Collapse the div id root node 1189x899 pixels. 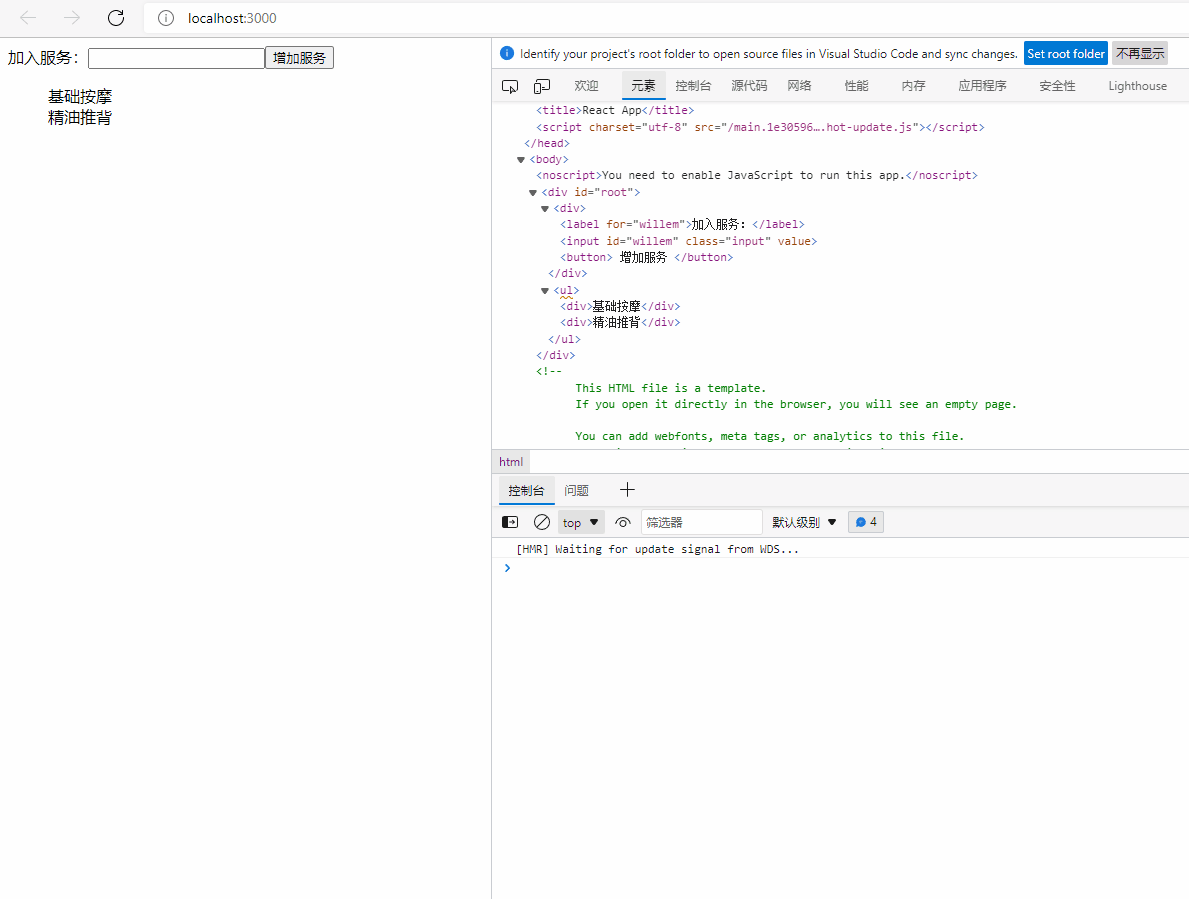(x=533, y=193)
